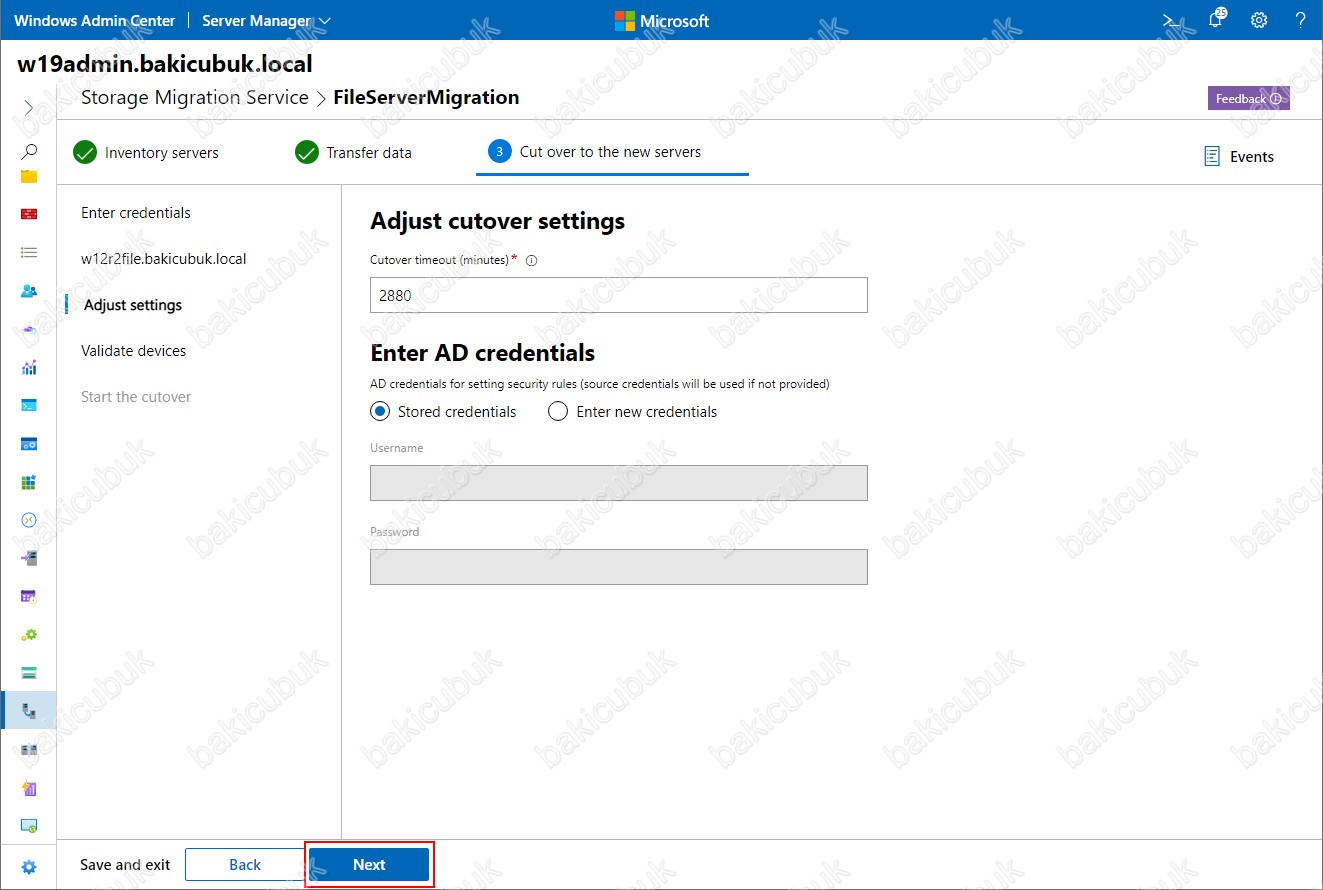Open the Local users and groups icon
The height and width of the screenshot is (890, 1323).
[x=29, y=291]
